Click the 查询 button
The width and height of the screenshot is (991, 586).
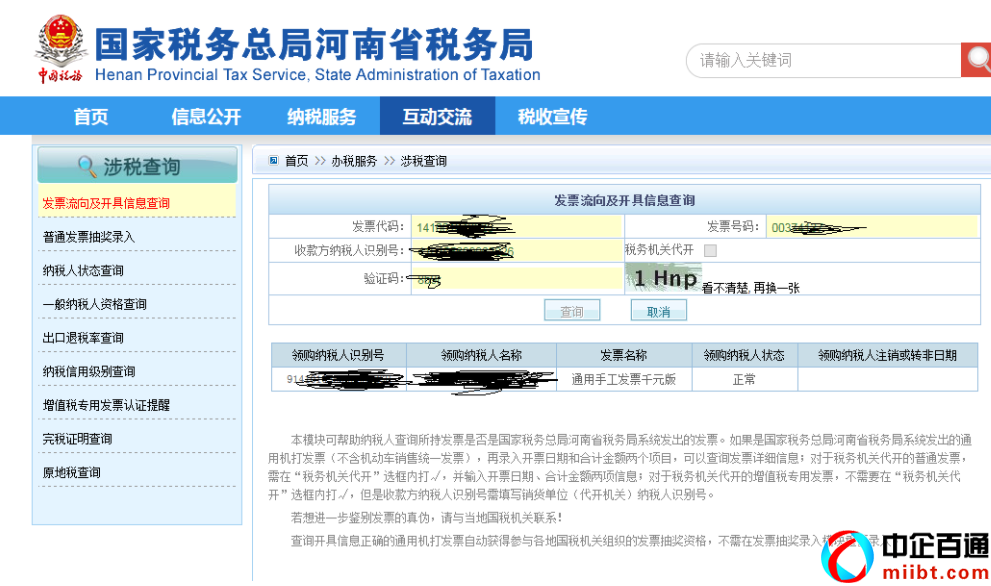click(571, 310)
